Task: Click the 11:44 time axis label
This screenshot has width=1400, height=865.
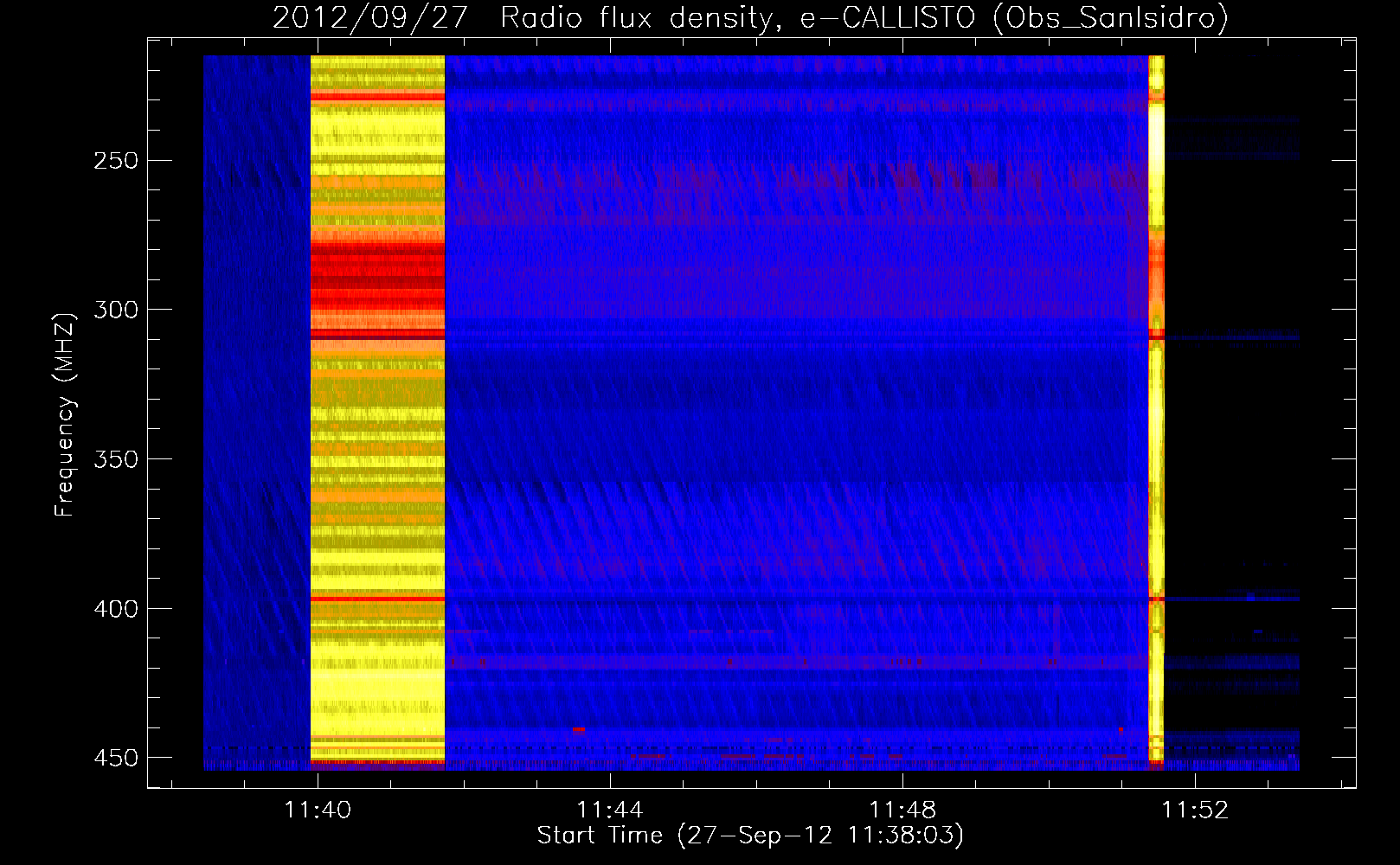Action: click(x=610, y=810)
